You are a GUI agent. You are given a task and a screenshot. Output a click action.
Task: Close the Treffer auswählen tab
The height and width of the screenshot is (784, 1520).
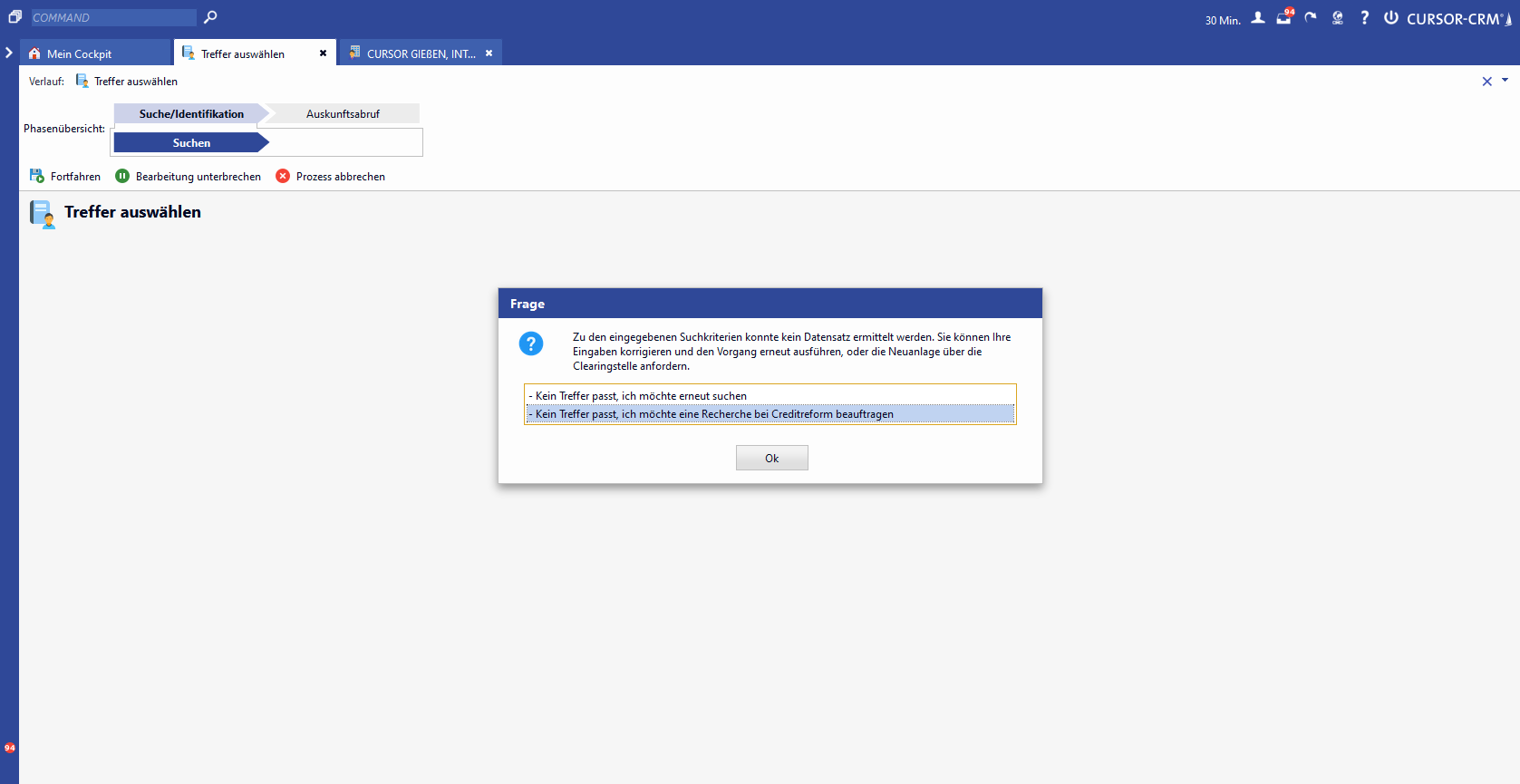(x=323, y=53)
